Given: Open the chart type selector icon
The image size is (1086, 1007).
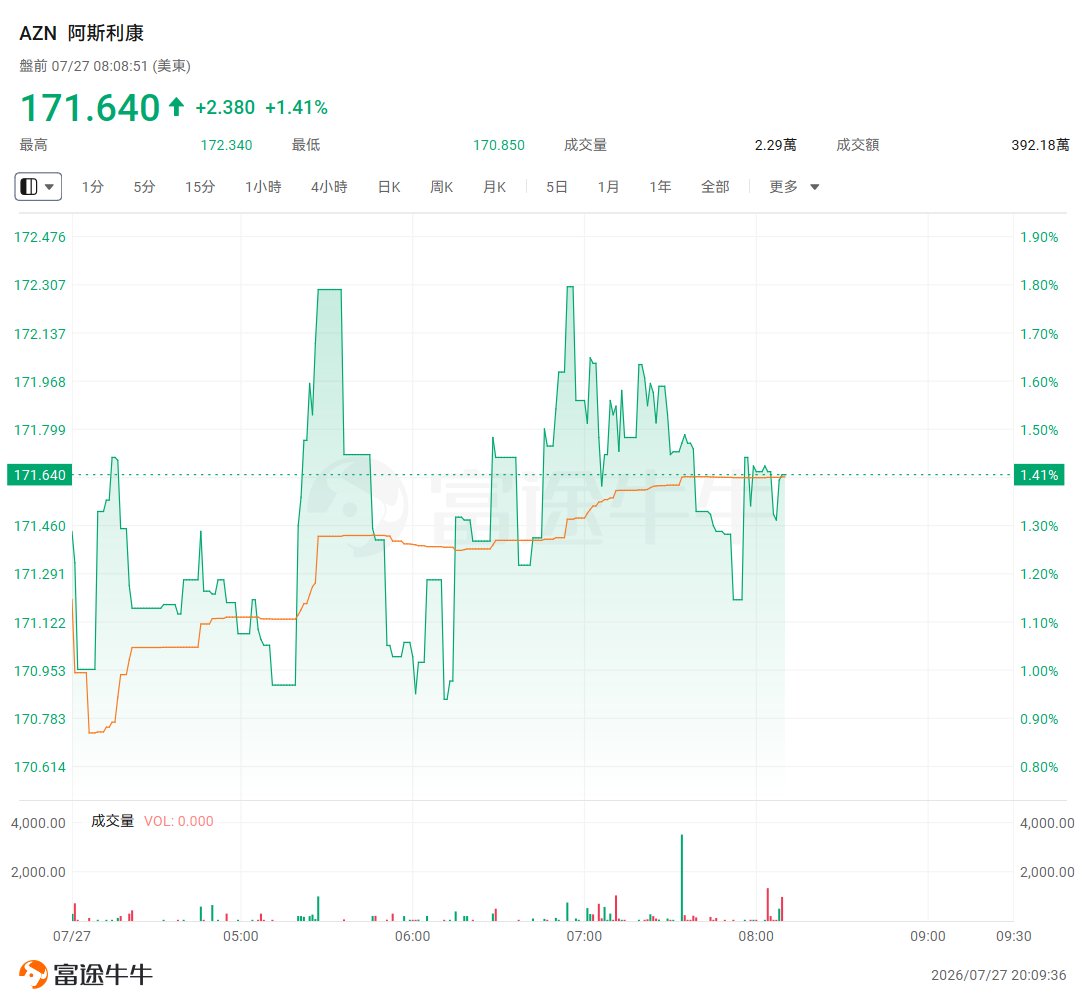Looking at the screenshot, I should point(29,186).
